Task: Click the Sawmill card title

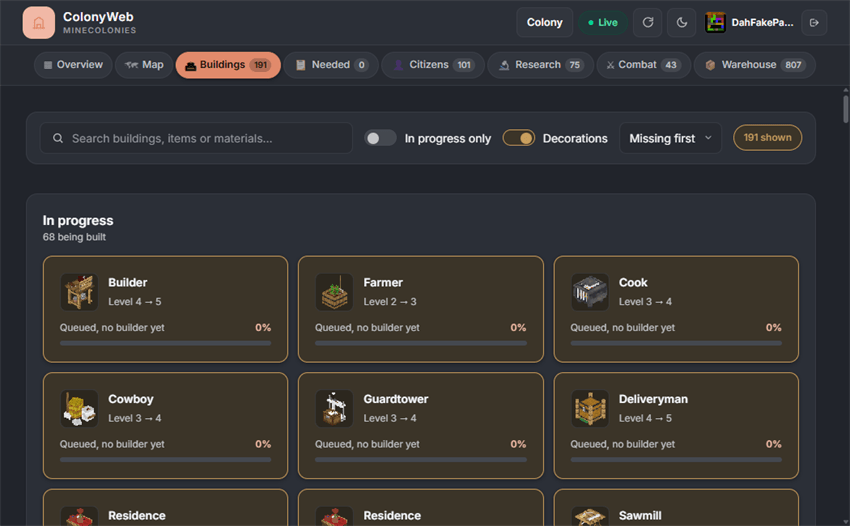Action: click(640, 516)
